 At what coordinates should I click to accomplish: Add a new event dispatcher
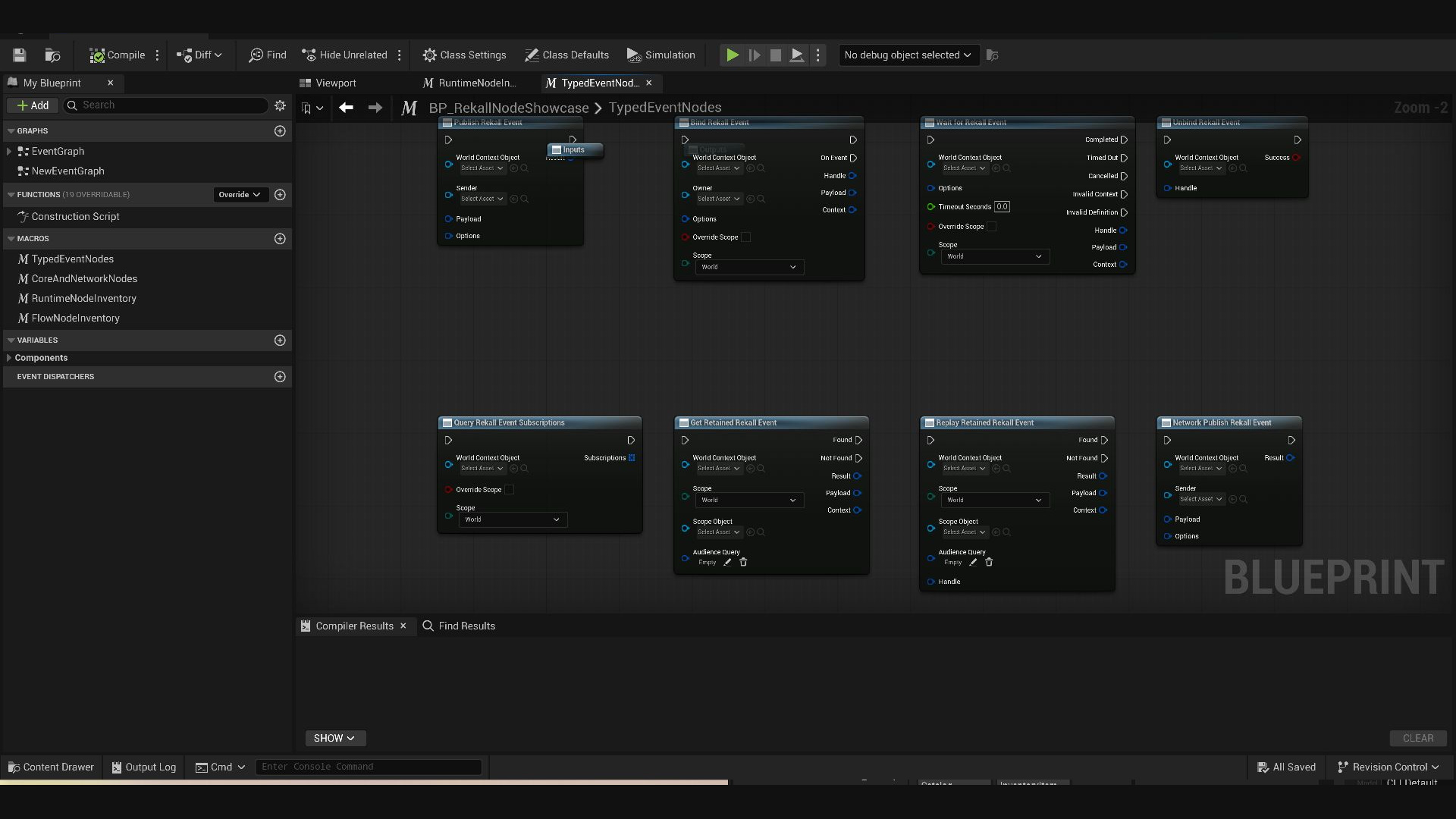[x=280, y=377]
